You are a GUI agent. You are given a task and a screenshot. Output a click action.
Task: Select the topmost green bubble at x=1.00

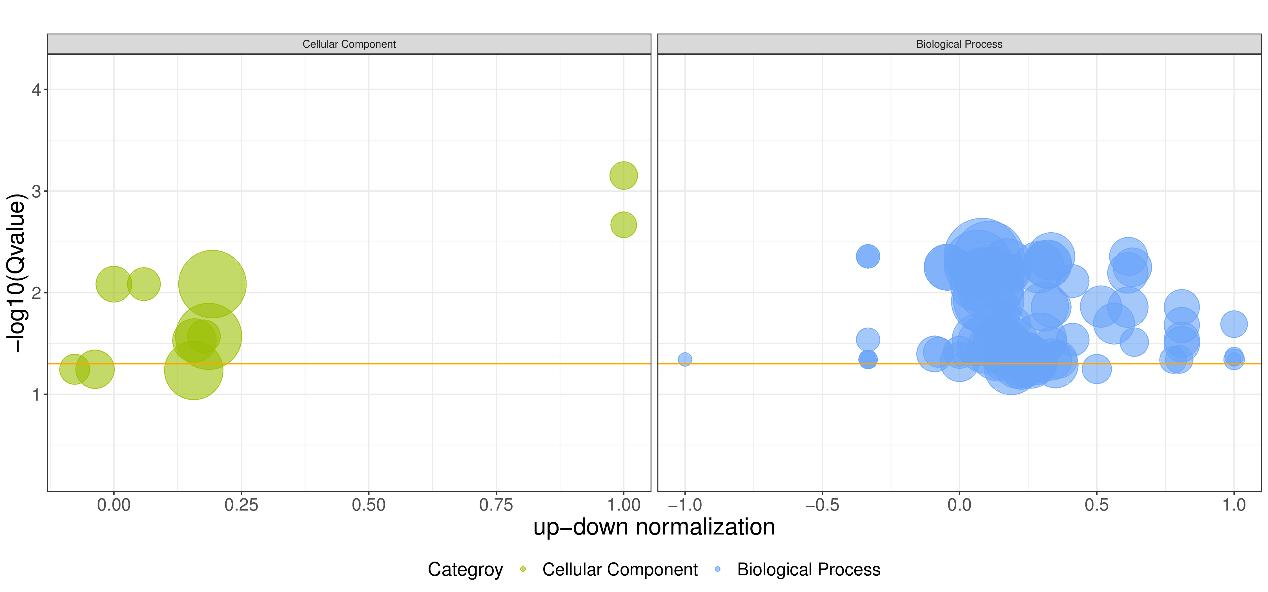tap(623, 175)
